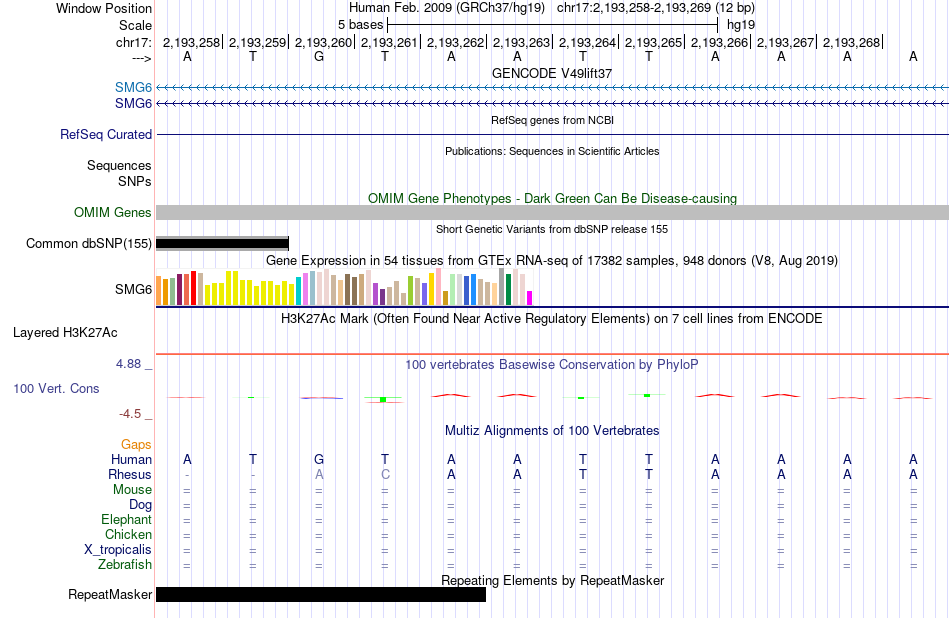This screenshot has height=618, width=950.
Task: Click the Rhesus row base C
Action: pos(385,474)
